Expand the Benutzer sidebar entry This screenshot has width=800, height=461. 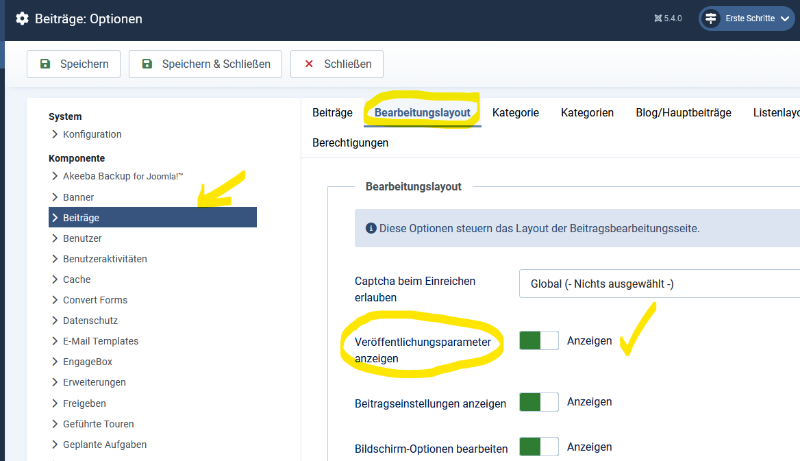click(x=82, y=238)
